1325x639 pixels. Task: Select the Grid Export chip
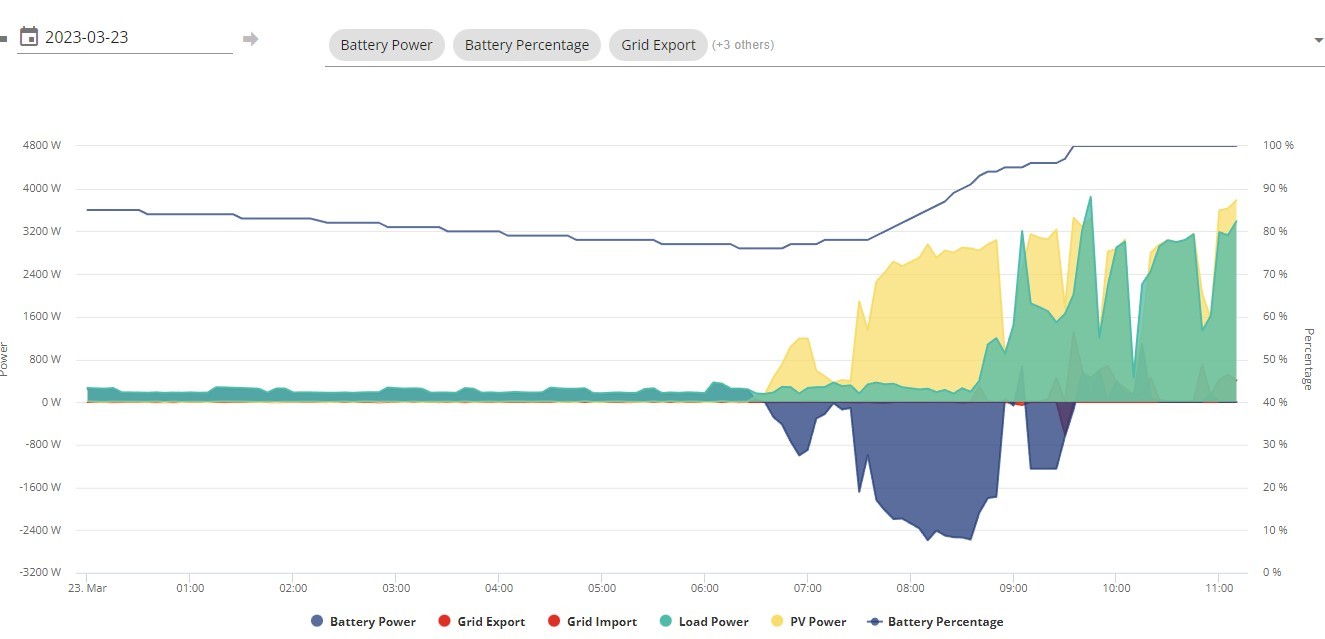tap(658, 45)
